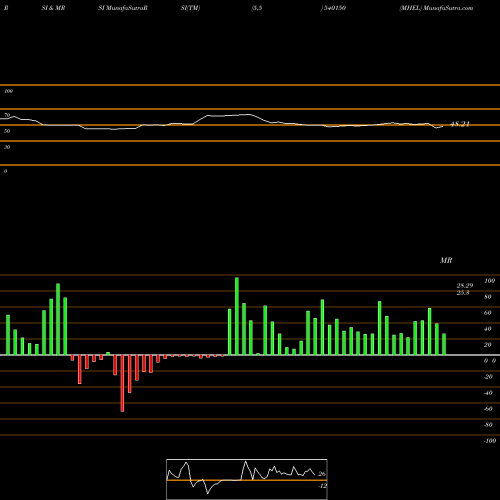This screenshot has width=500, height=500.
Task: Click the 100 label on the RSI axis
Action: tap(8, 91)
